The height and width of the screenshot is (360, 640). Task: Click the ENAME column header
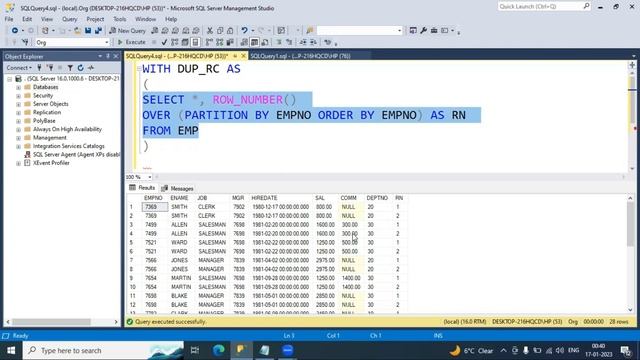(179, 198)
